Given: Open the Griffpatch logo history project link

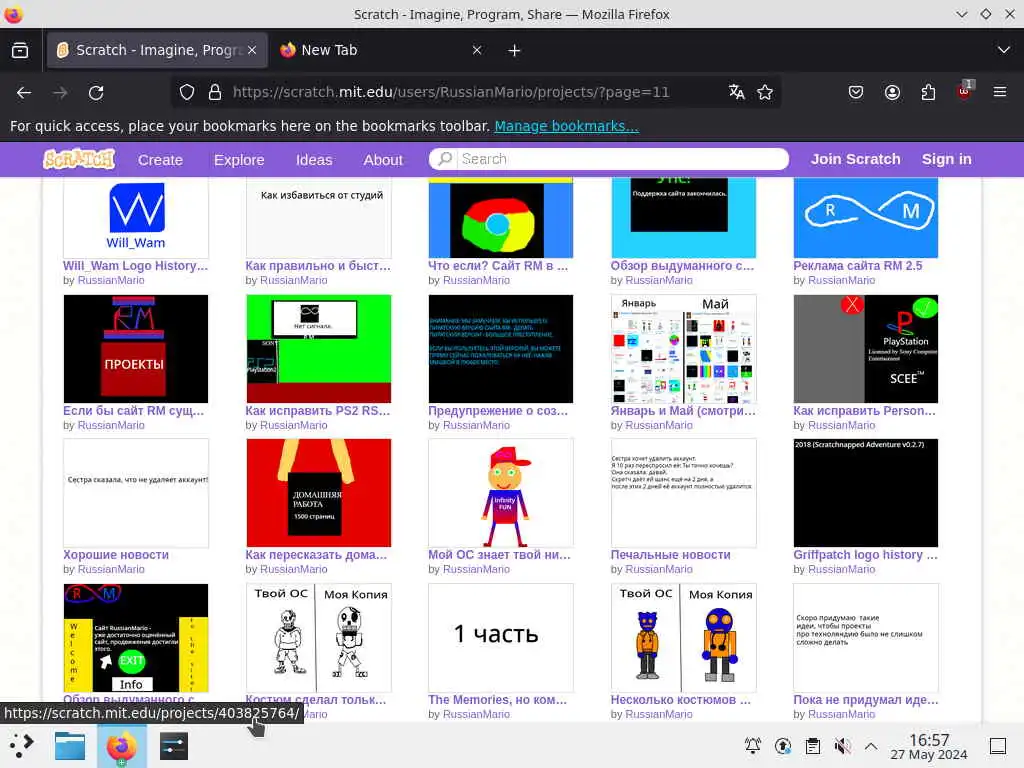Looking at the screenshot, I should (x=865, y=554).
